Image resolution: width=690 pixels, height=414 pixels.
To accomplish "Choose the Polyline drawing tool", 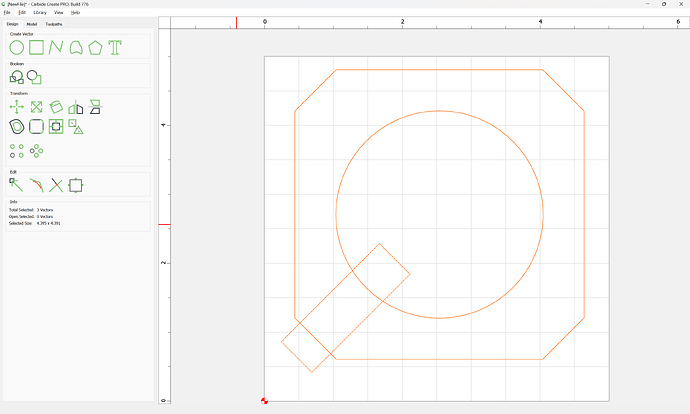I will coord(56,48).
